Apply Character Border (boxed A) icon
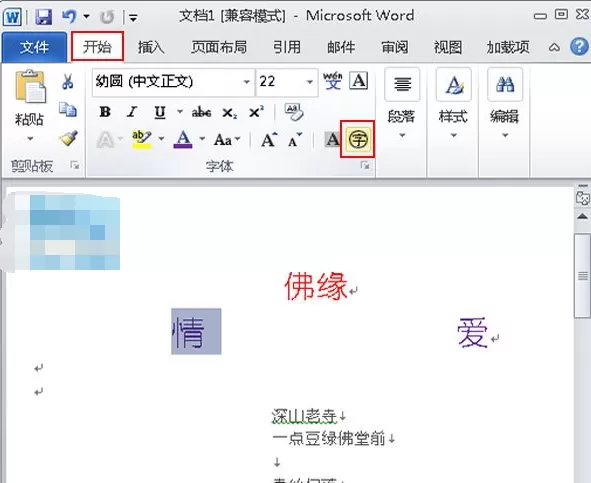Screen dimensions: 591x483 (x=358, y=80)
